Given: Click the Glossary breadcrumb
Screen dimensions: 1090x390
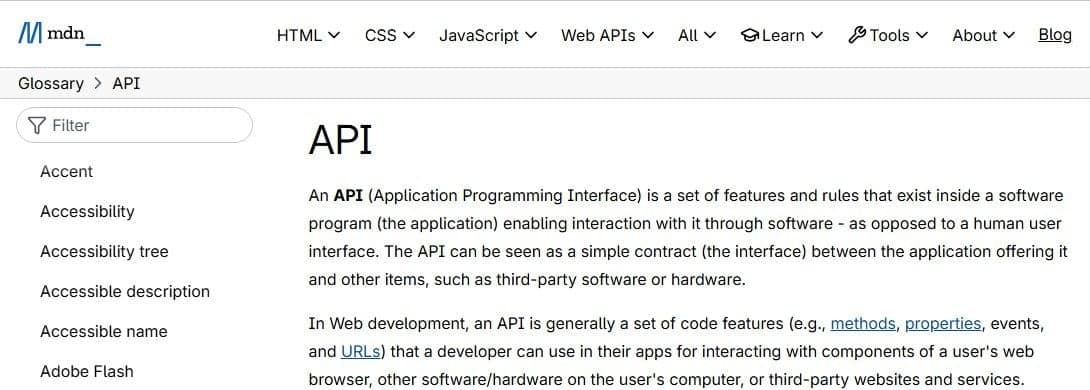Looking at the screenshot, I should 51,83.
